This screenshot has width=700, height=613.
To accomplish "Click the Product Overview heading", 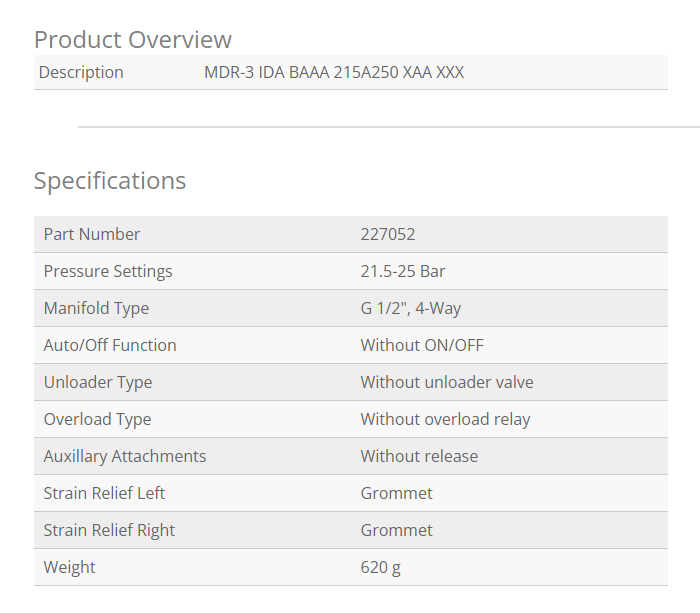I will coord(133,40).
